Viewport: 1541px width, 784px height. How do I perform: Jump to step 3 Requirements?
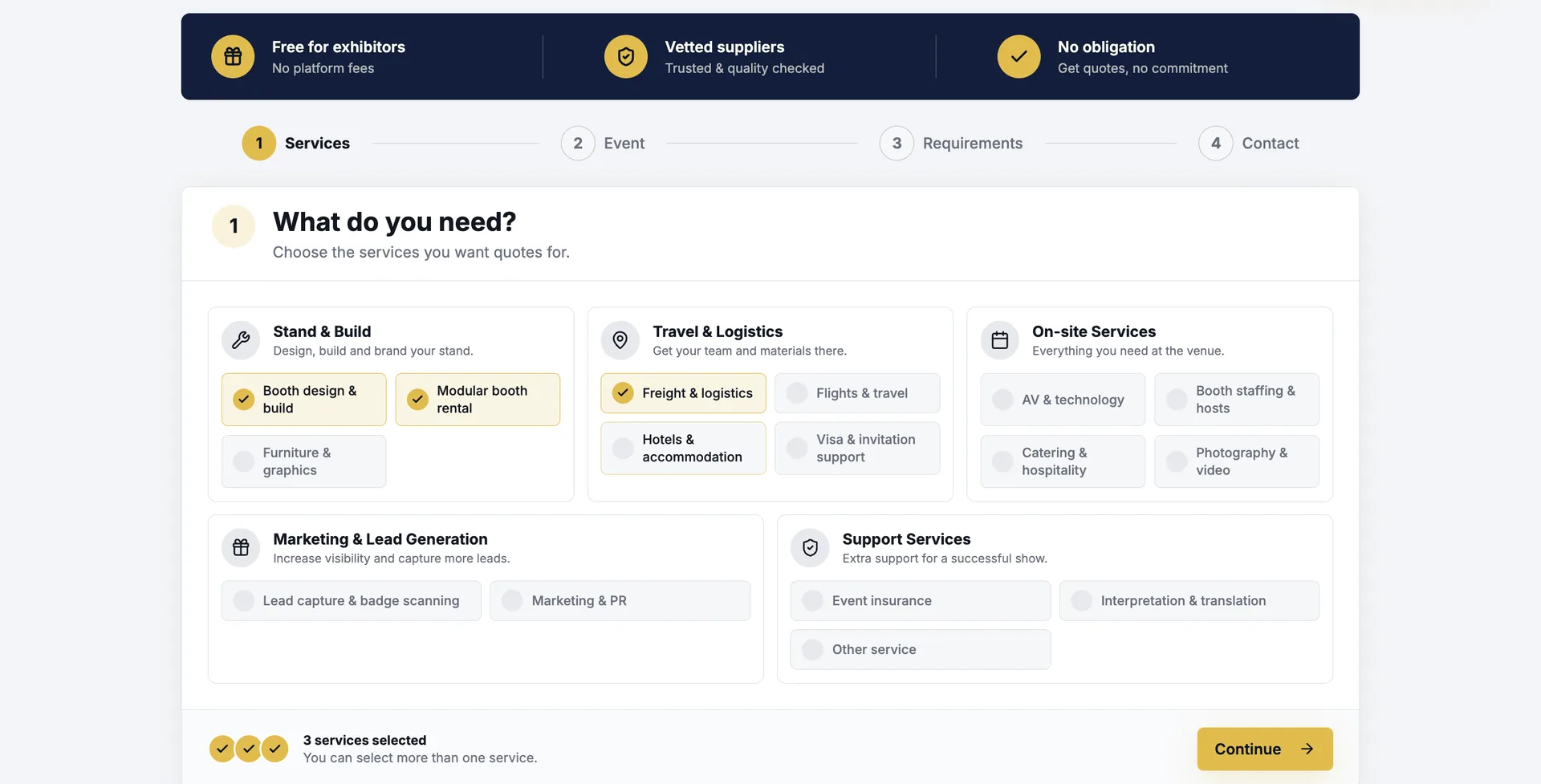[x=951, y=144]
